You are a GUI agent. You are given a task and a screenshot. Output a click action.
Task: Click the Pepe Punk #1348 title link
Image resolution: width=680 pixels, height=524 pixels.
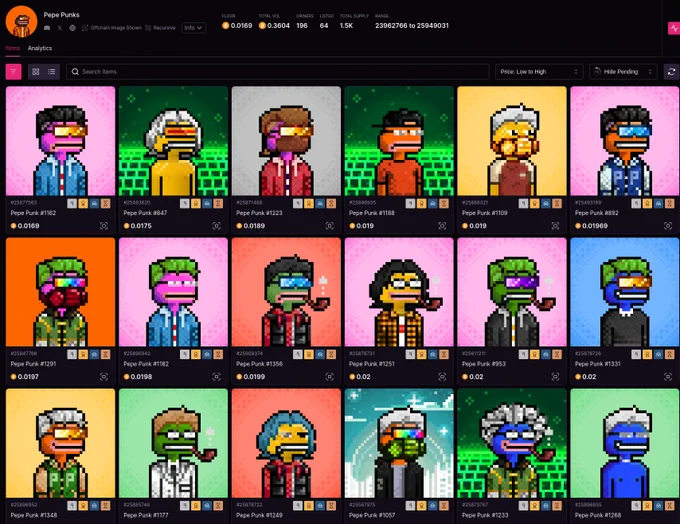coord(34,515)
